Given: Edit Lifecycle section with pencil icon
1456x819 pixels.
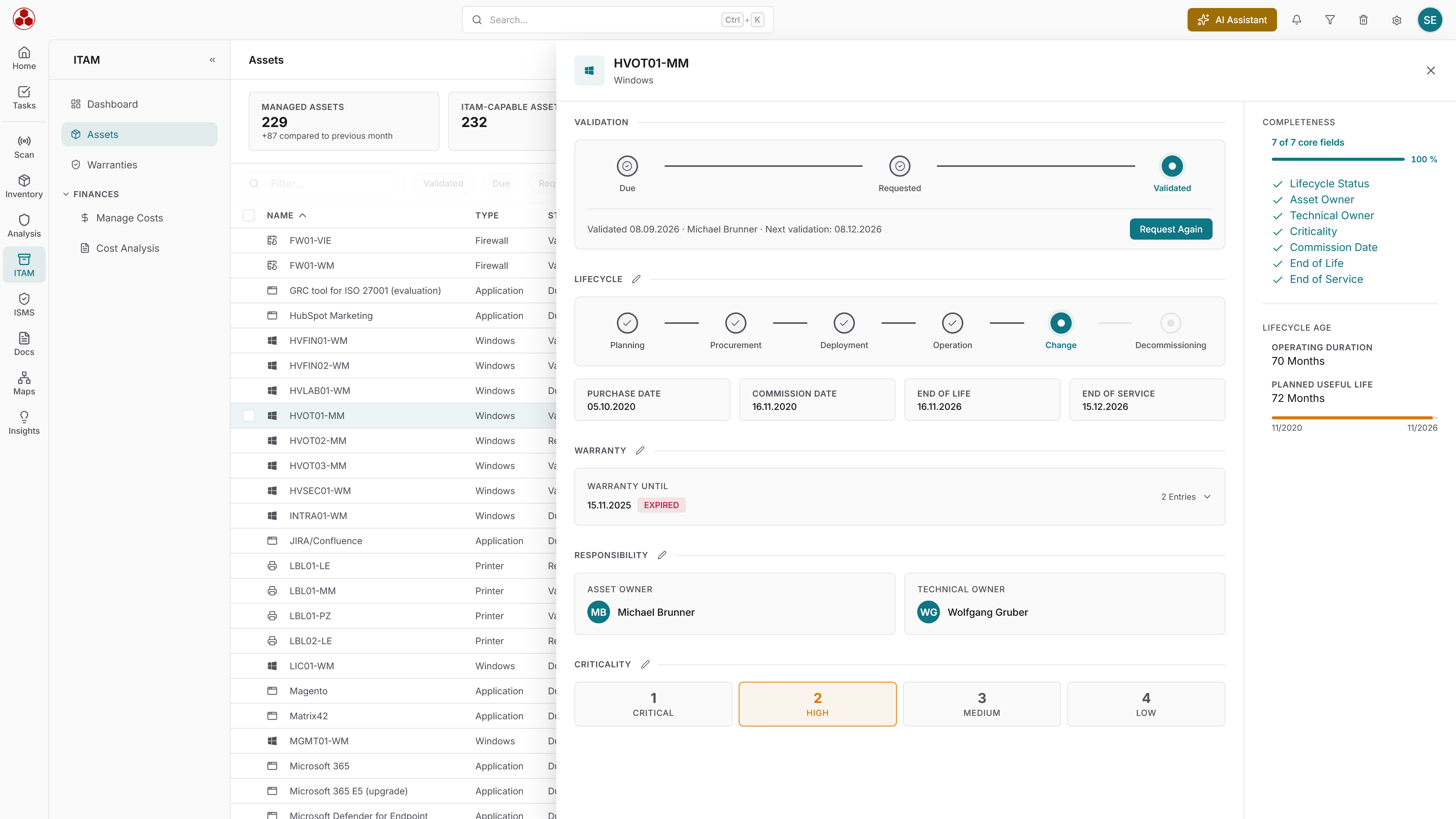Looking at the screenshot, I should click(636, 279).
